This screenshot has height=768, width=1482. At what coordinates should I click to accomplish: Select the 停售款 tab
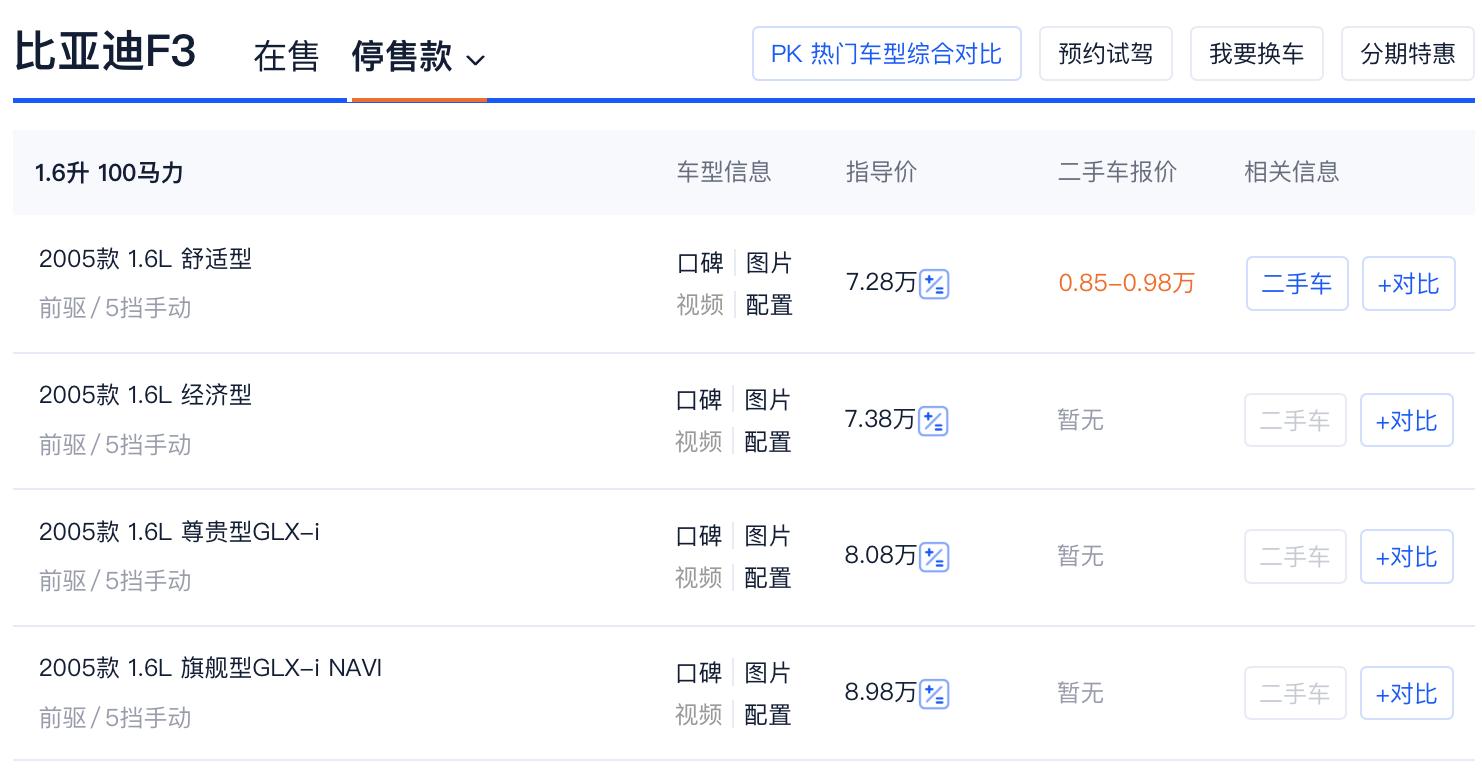click(x=404, y=58)
